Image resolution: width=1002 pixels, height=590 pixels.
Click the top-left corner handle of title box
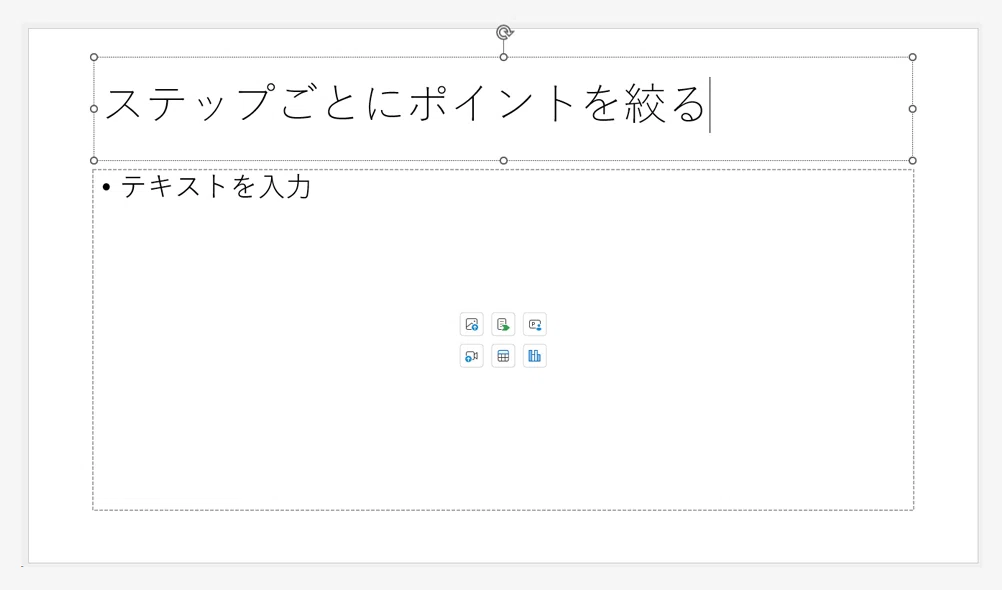pyautogui.click(x=94, y=58)
